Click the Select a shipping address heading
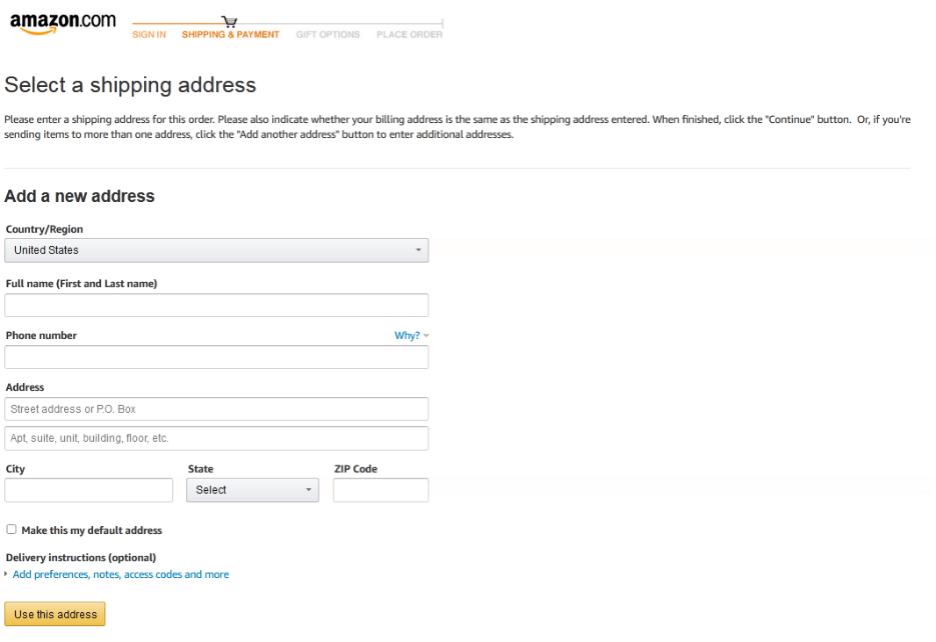 pos(130,85)
